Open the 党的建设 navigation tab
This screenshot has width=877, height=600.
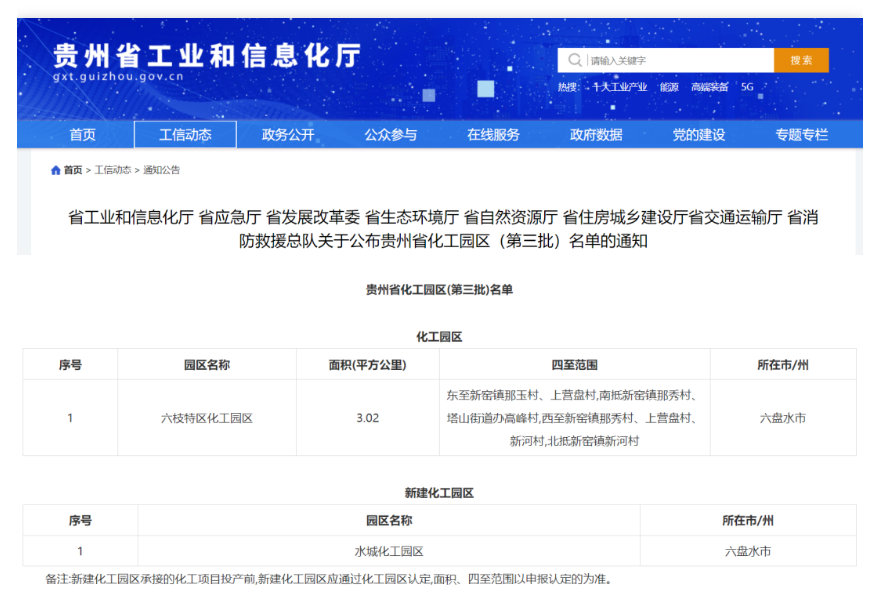699,134
